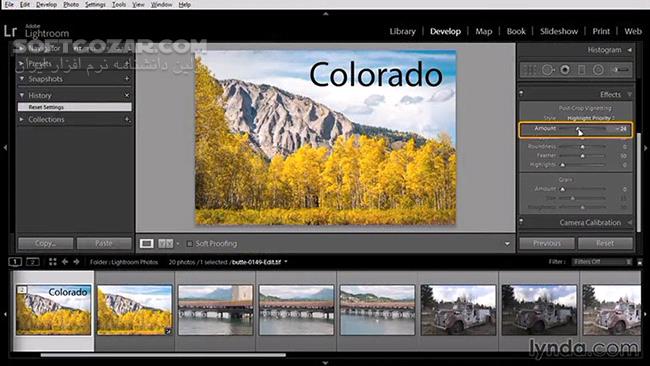This screenshot has height=366, width=650.
Task: Switch to the Map module
Action: tap(483, 31)
